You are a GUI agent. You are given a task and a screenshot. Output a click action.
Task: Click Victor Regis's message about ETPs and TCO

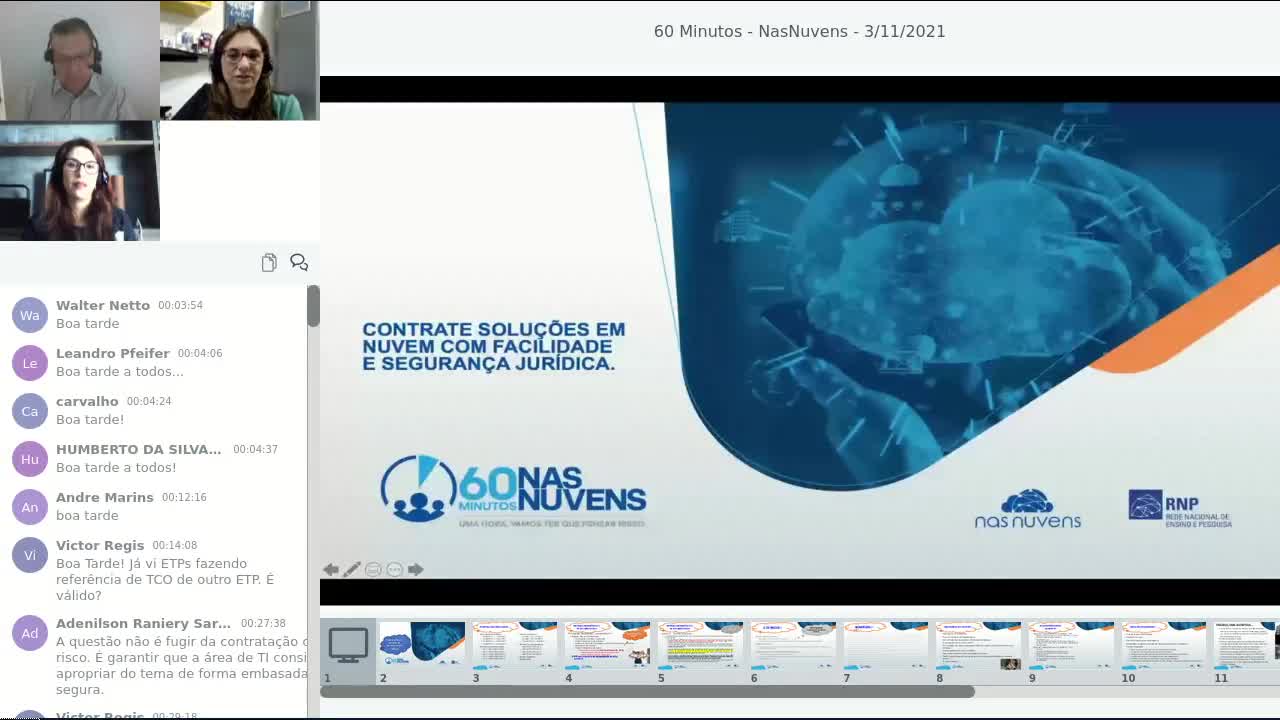click(x=165, y=579)
